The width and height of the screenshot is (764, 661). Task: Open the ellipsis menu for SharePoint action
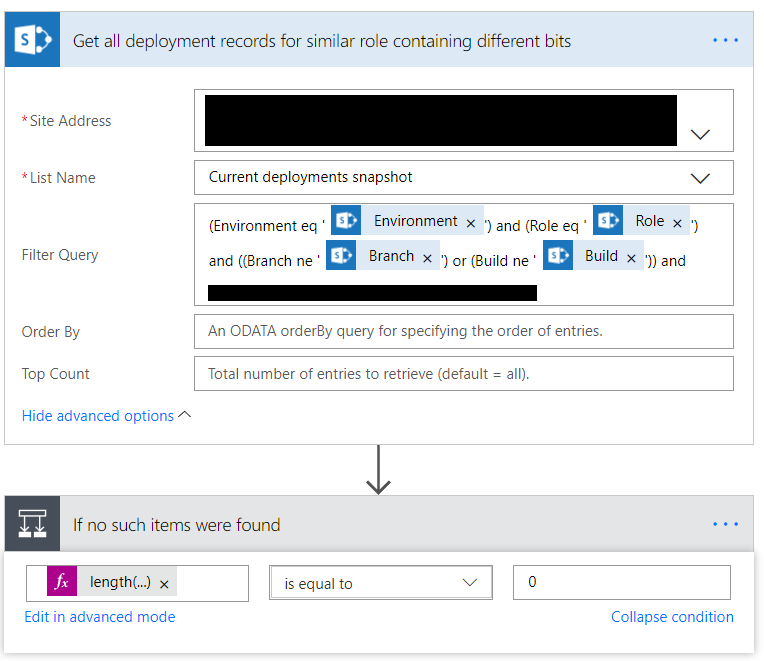pyautogui.click(x=725, y=41)
